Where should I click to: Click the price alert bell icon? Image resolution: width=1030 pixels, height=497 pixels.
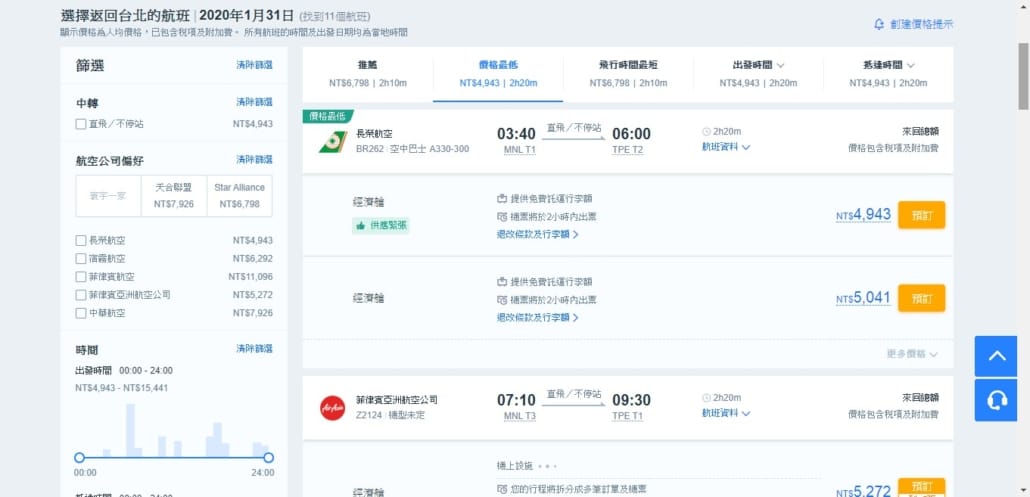pos(879,24)
